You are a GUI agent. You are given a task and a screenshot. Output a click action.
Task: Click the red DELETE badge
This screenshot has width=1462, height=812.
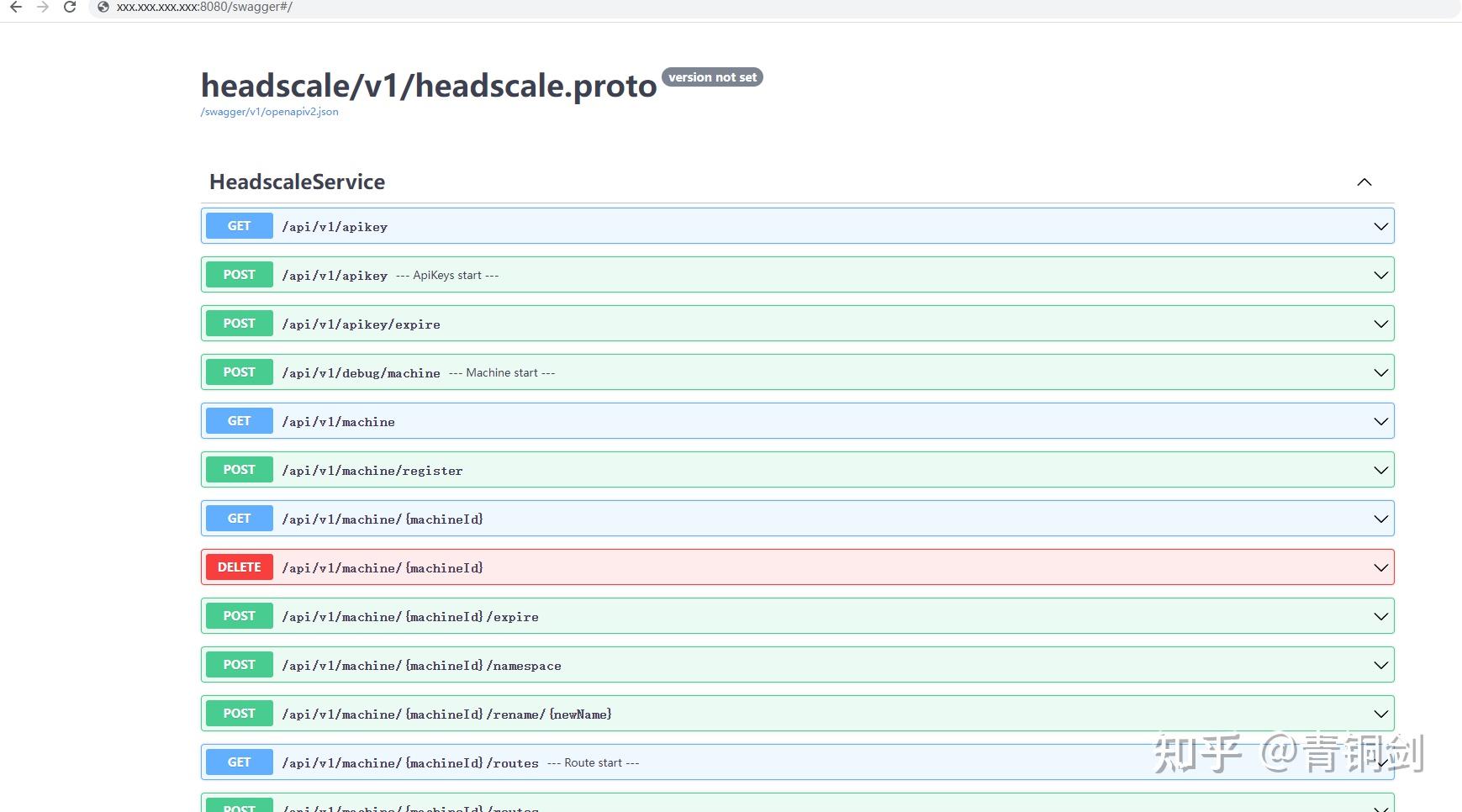tap(239, 567)
